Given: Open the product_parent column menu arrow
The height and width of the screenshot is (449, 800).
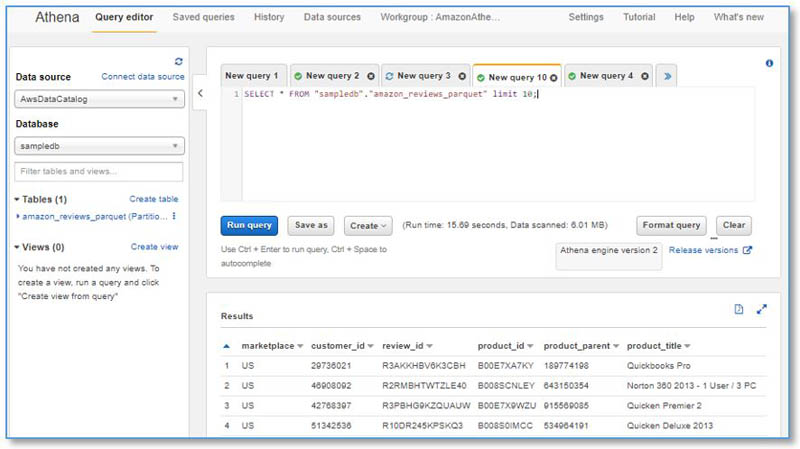Looking at the screenshot, I should (616, 346).
